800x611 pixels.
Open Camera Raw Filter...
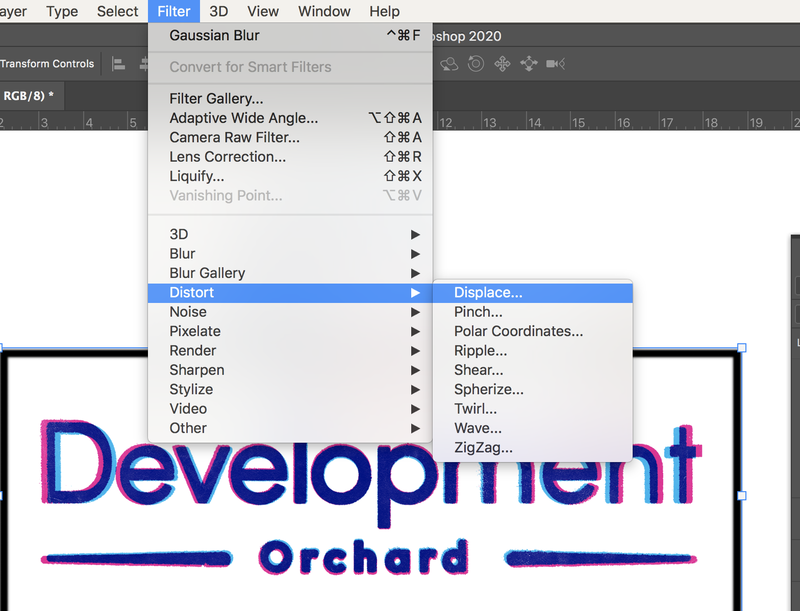(x=290, y=137)
